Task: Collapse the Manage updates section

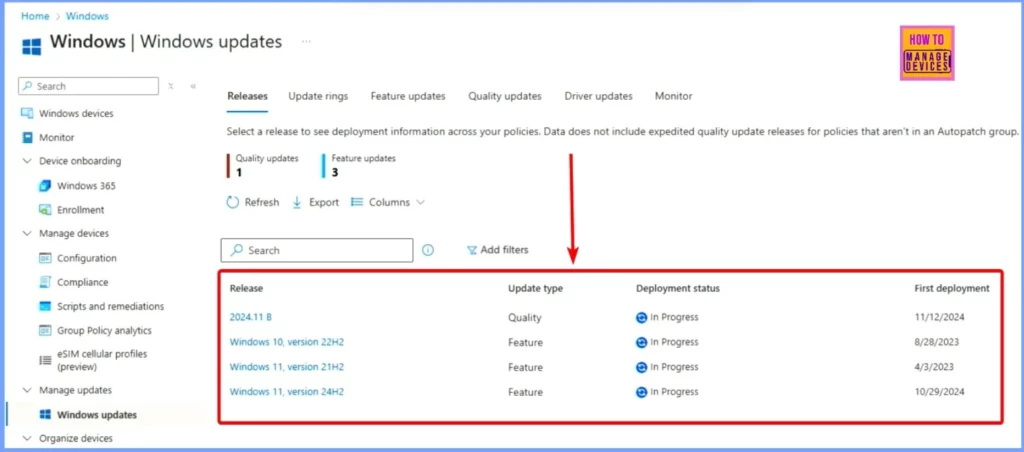Action: tap(27, 390)
